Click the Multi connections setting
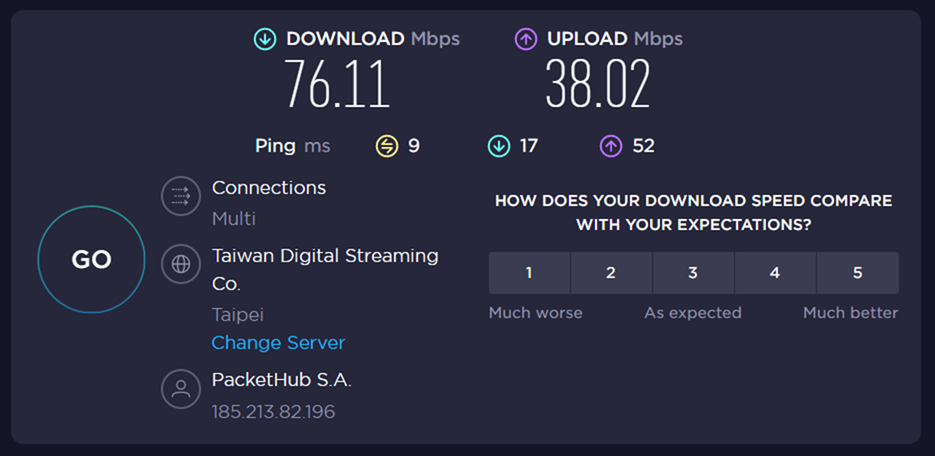This screenshot has width=935, height=456. pos(234,218)
